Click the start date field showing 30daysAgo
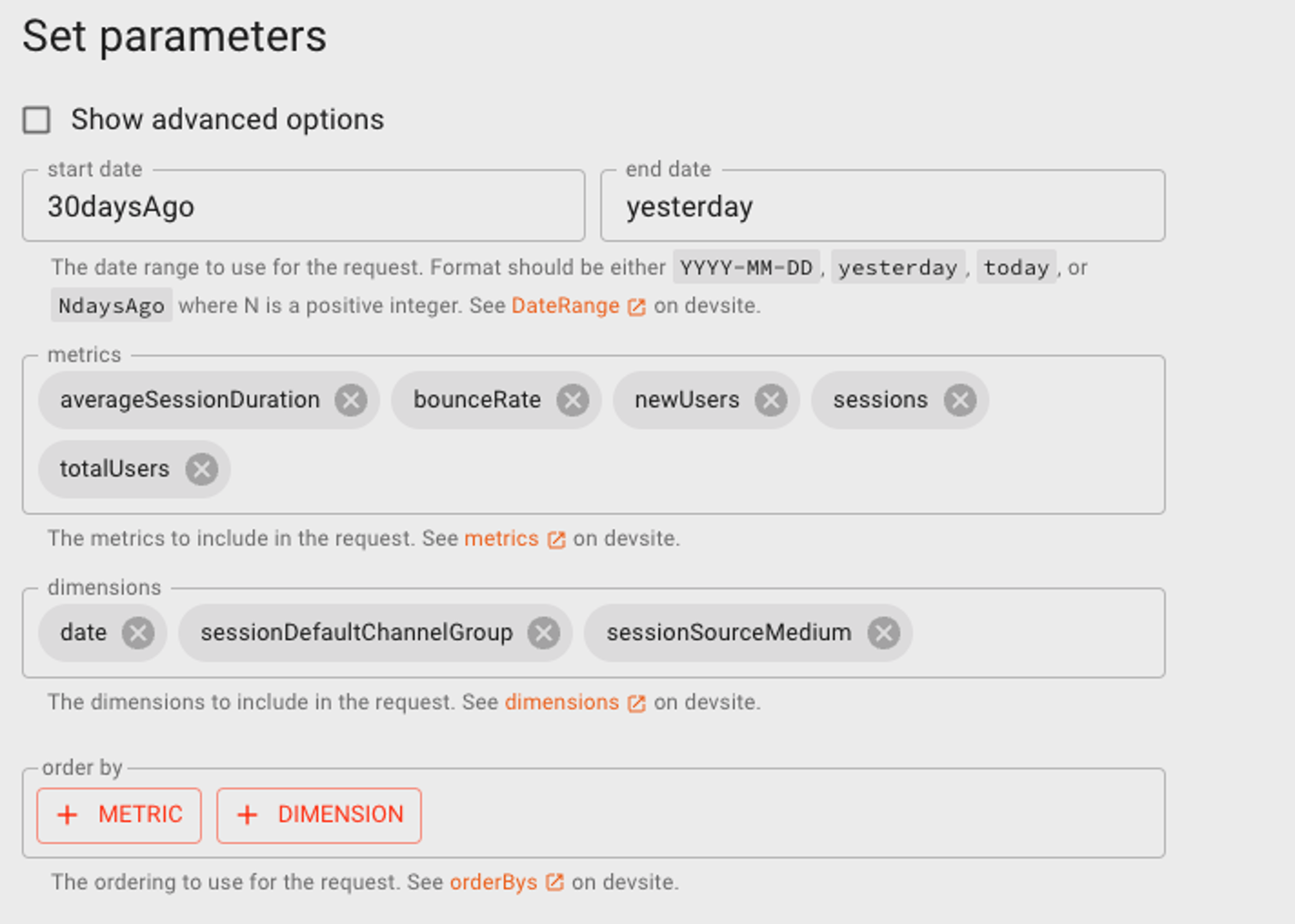The width and height of the screenshot is (1295, 924). click(x=303, y=206)
